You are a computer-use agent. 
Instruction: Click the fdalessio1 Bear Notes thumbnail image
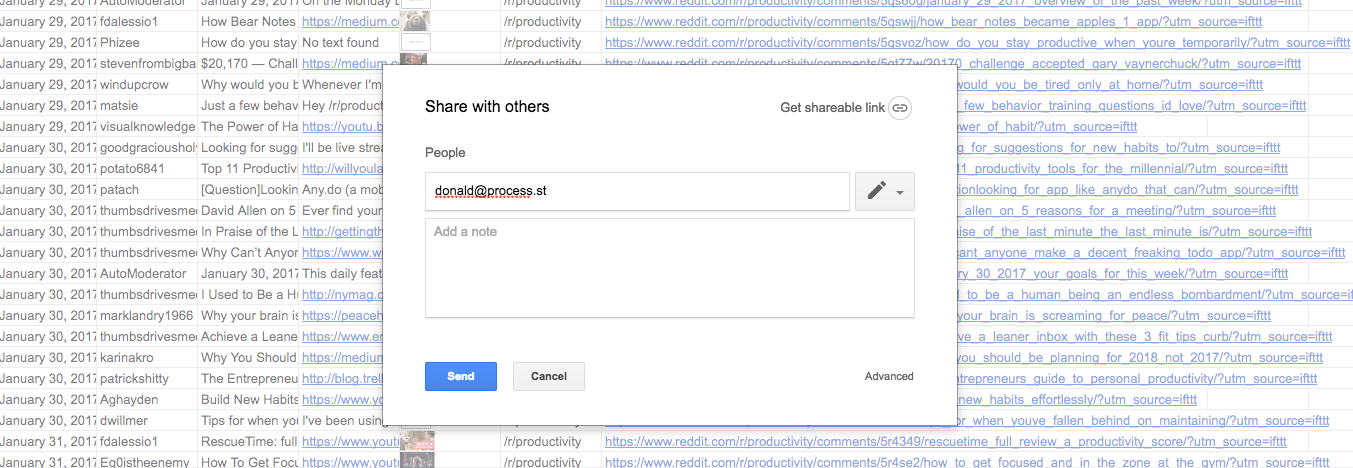[414, 22]
